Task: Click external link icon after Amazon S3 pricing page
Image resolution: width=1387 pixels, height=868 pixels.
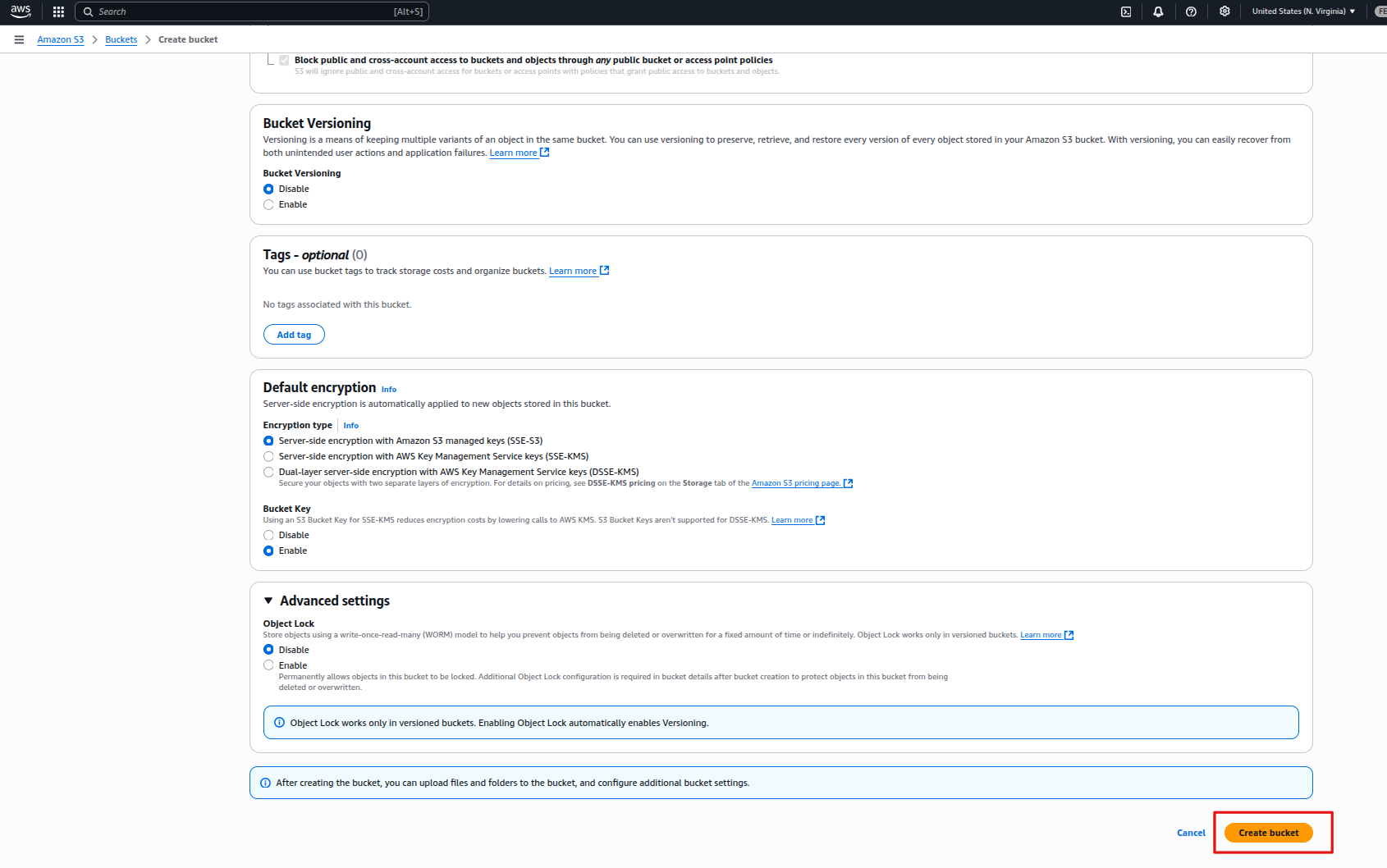Action: [848, 483]
